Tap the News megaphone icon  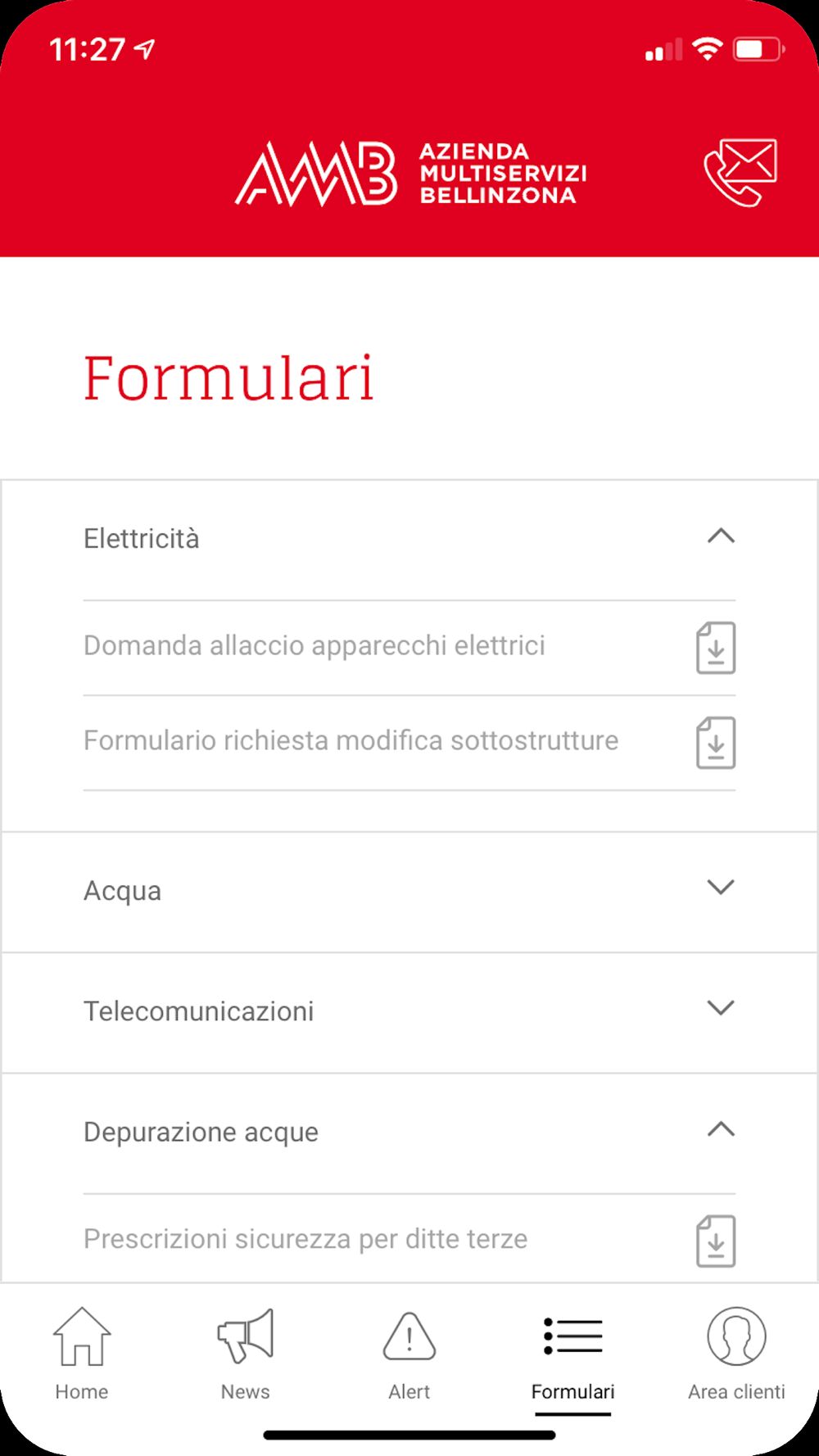point(246,1336)
